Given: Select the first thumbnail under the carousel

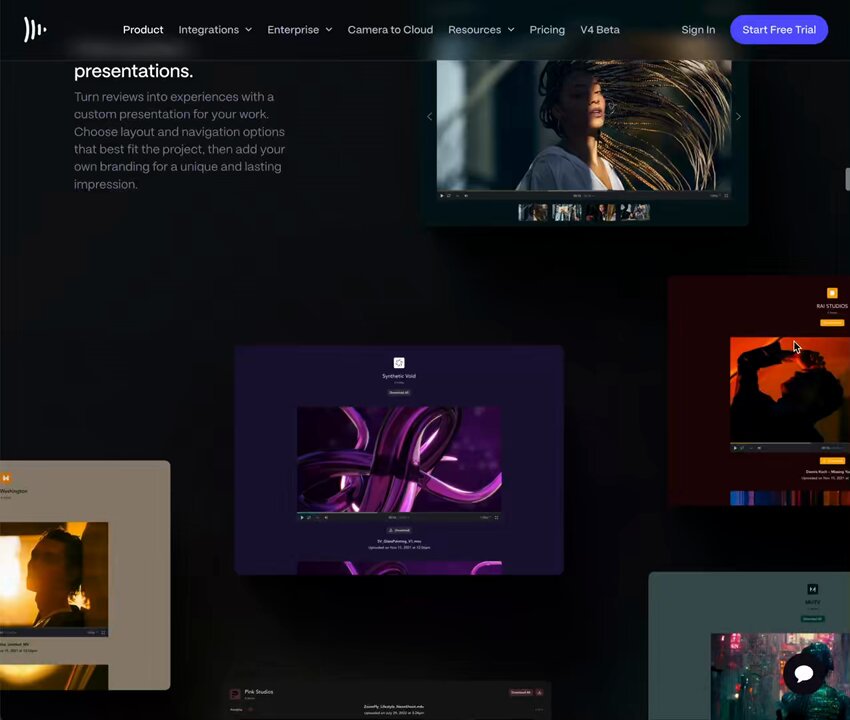Looking at the screenshot, I should coord(533,212).
